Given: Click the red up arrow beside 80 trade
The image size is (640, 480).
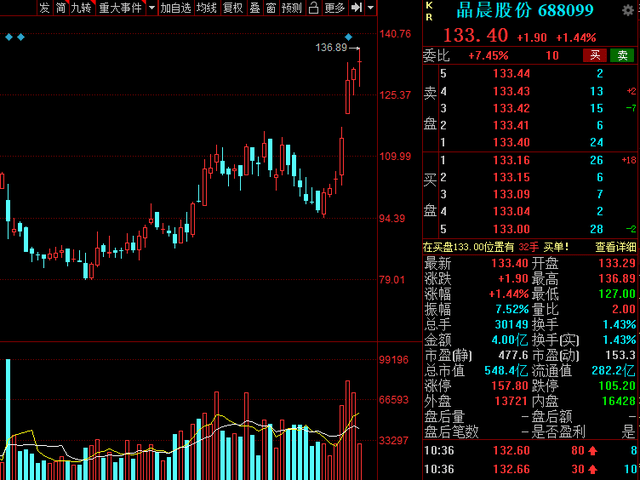Looking at the screenshot, I should pos(593,451).
